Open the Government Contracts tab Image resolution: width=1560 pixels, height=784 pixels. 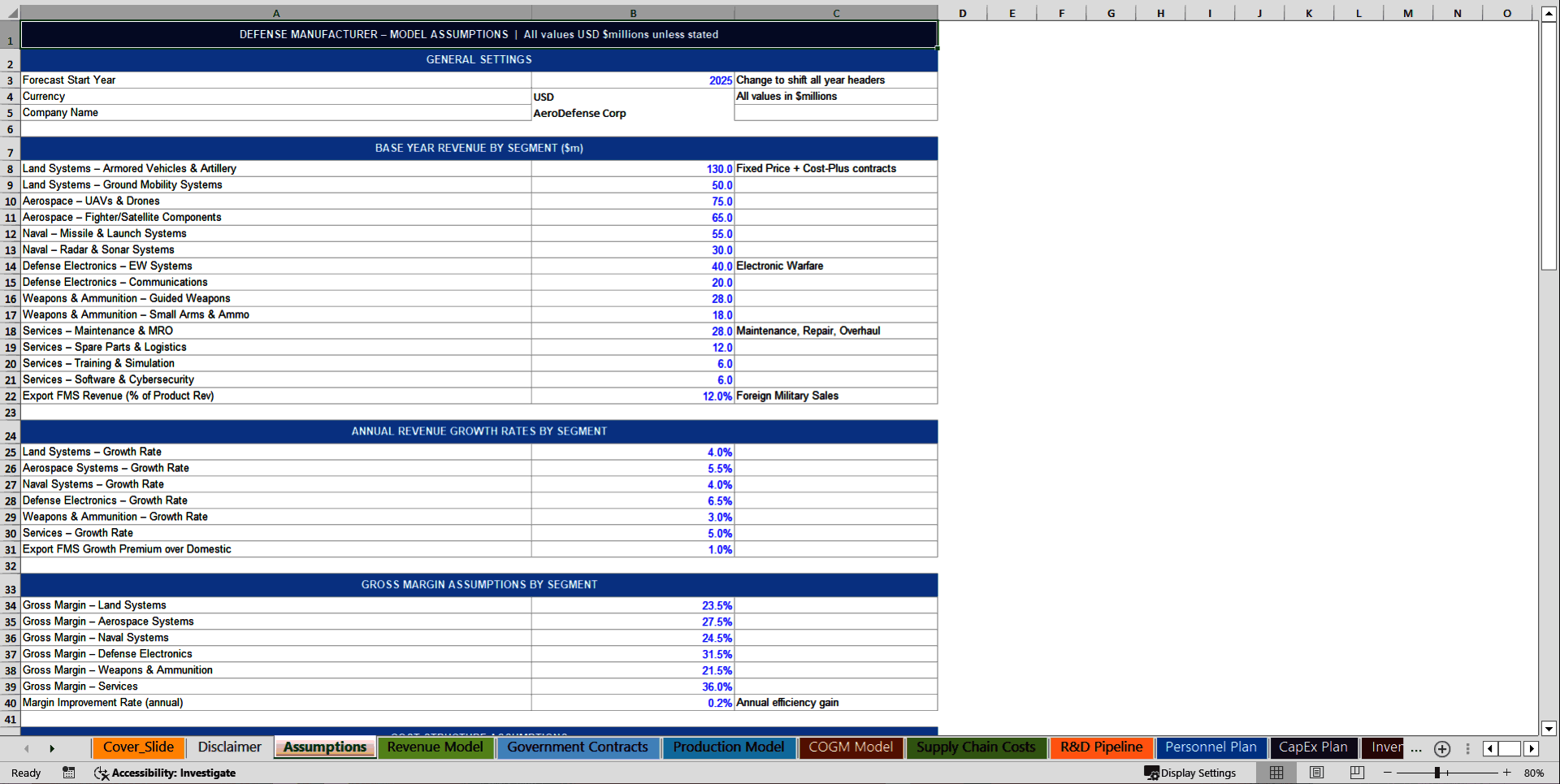coord(578,747)
